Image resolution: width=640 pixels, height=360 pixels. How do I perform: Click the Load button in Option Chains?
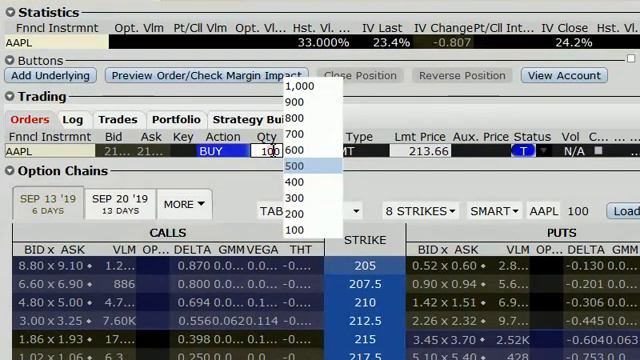tap(624, 211)
